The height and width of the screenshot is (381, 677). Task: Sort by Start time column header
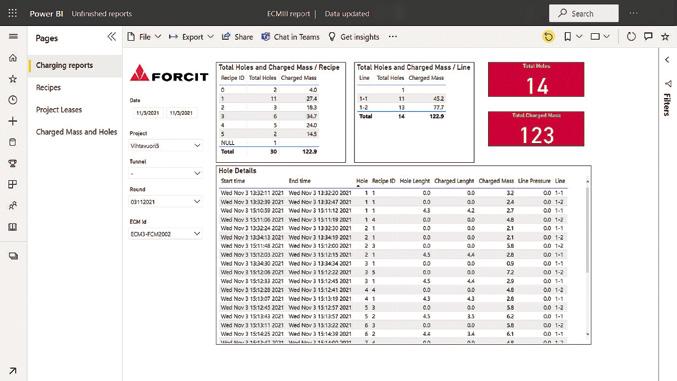[233, 181]
